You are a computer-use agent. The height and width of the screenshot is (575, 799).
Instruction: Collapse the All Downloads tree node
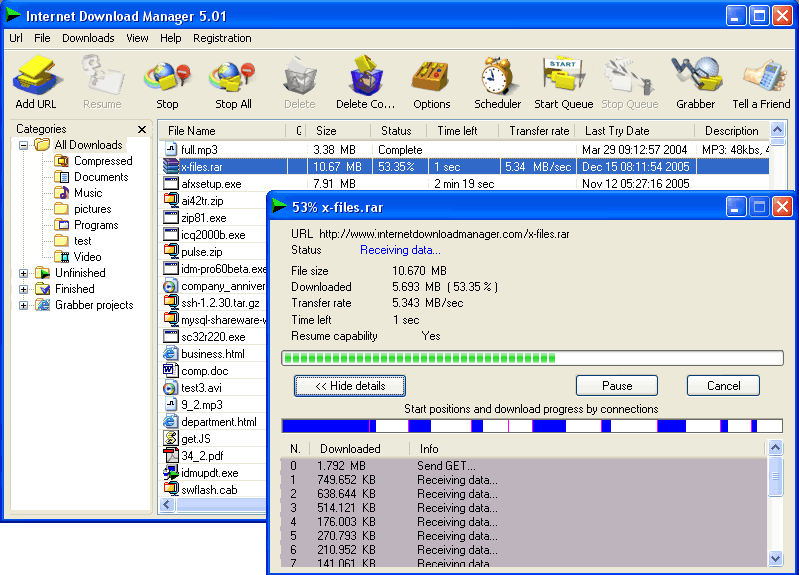click(23, 145)
